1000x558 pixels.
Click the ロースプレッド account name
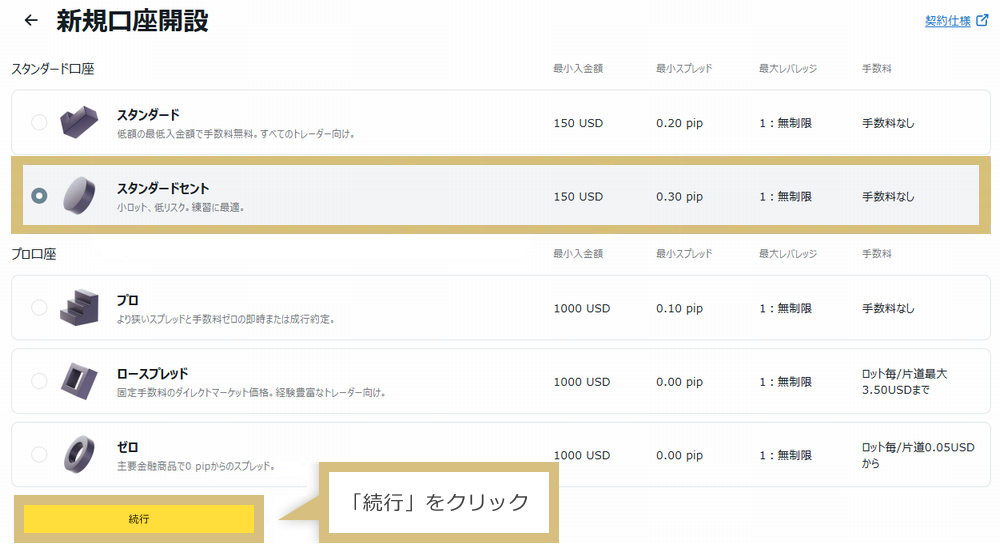(x=152, y=374)
